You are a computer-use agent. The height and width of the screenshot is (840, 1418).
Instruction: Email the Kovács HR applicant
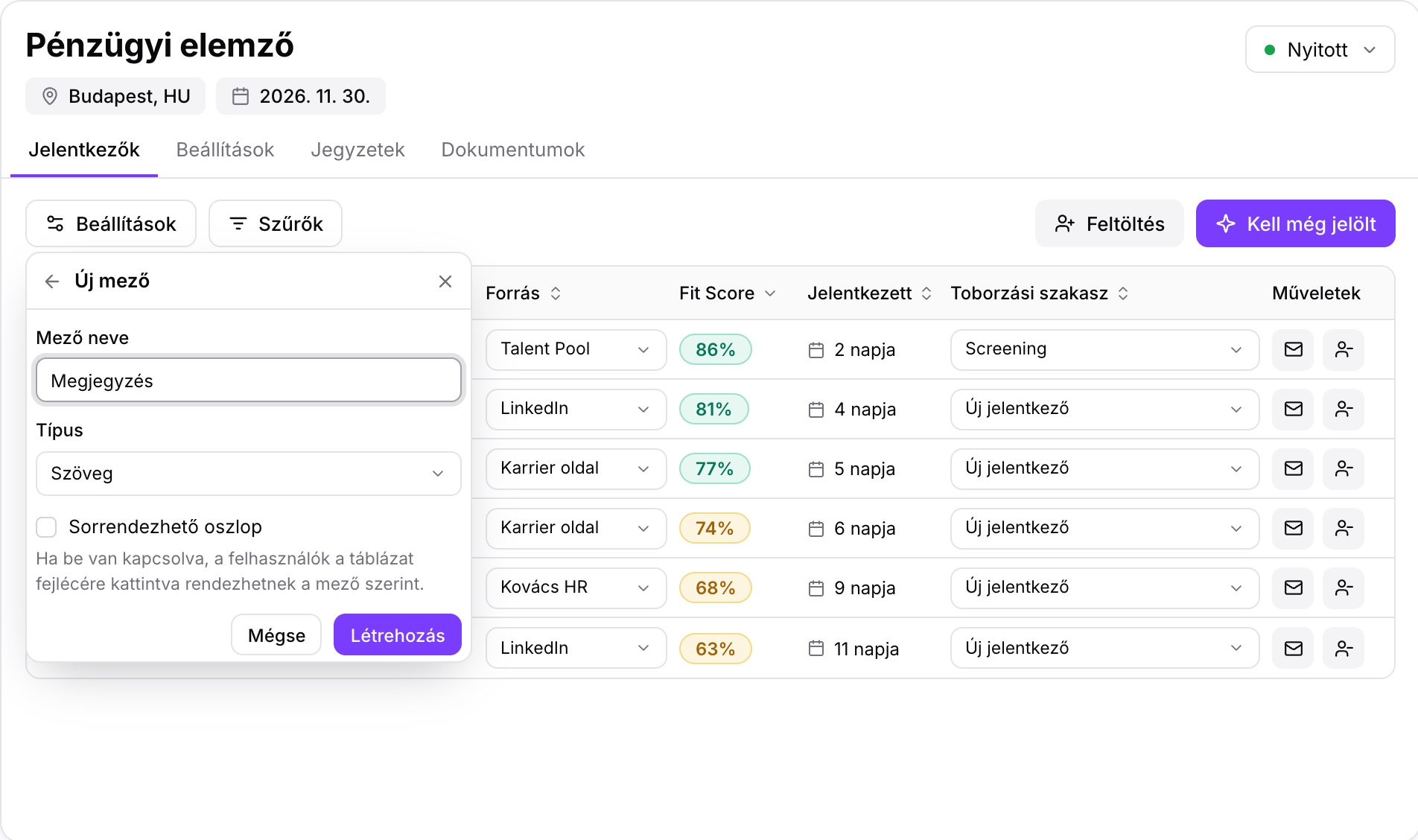1293,588
